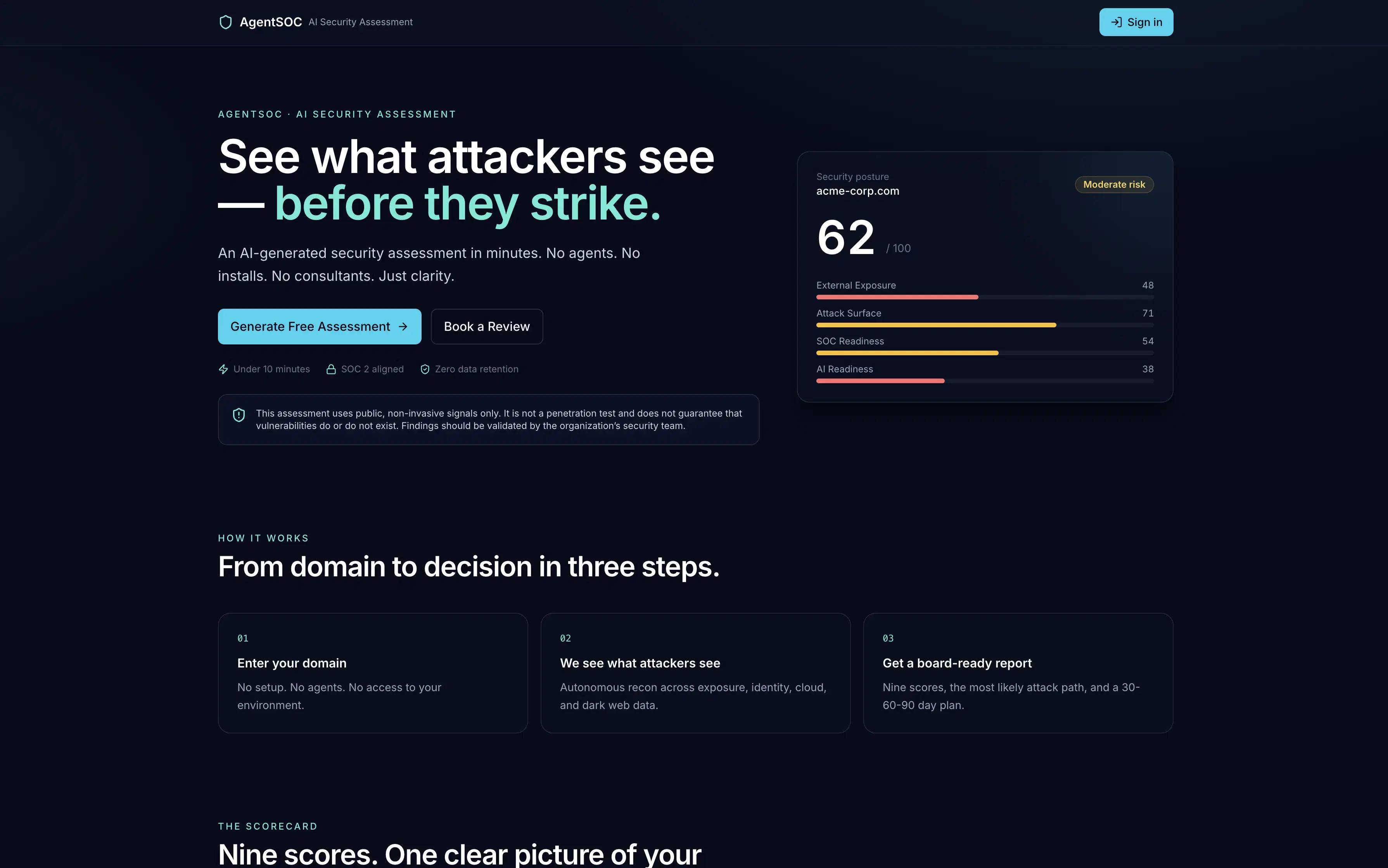
Task: Click the shield-check icon near Zero data retention
Action: [x=425, y=369]
